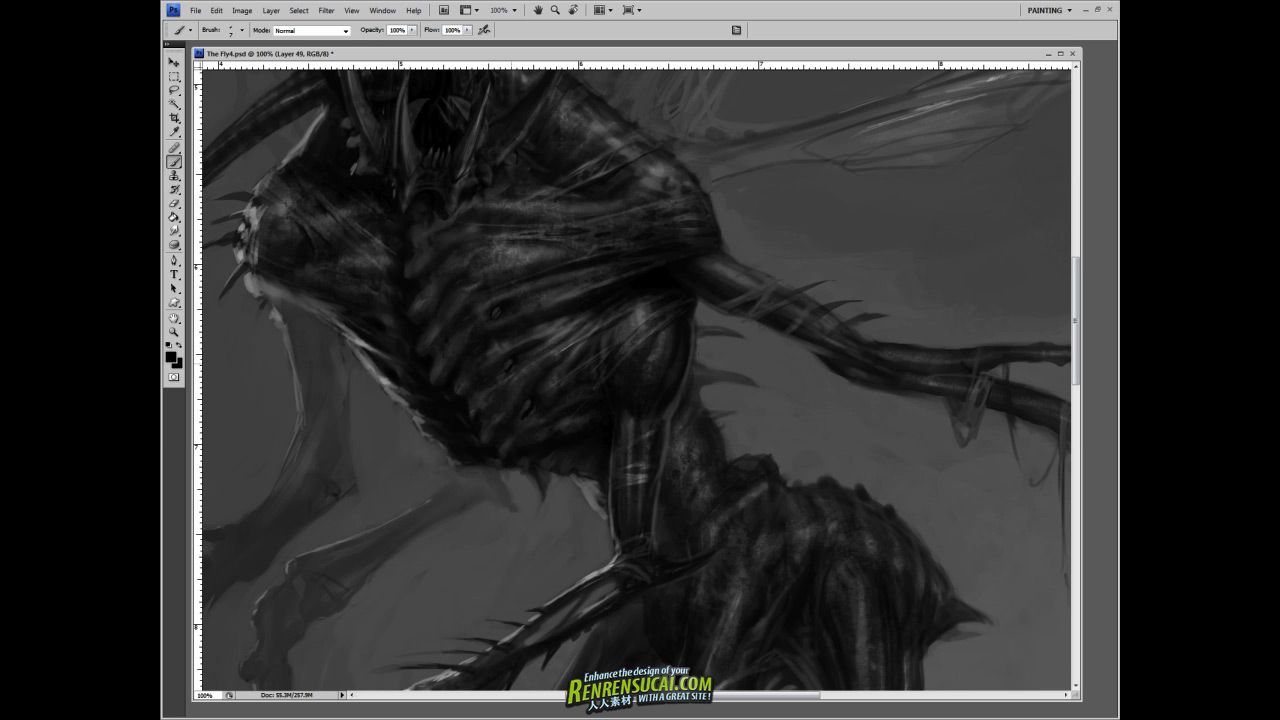Click the foreground color swatch
The width and height of the screenshot is (1280, 720).
[171, 357]
